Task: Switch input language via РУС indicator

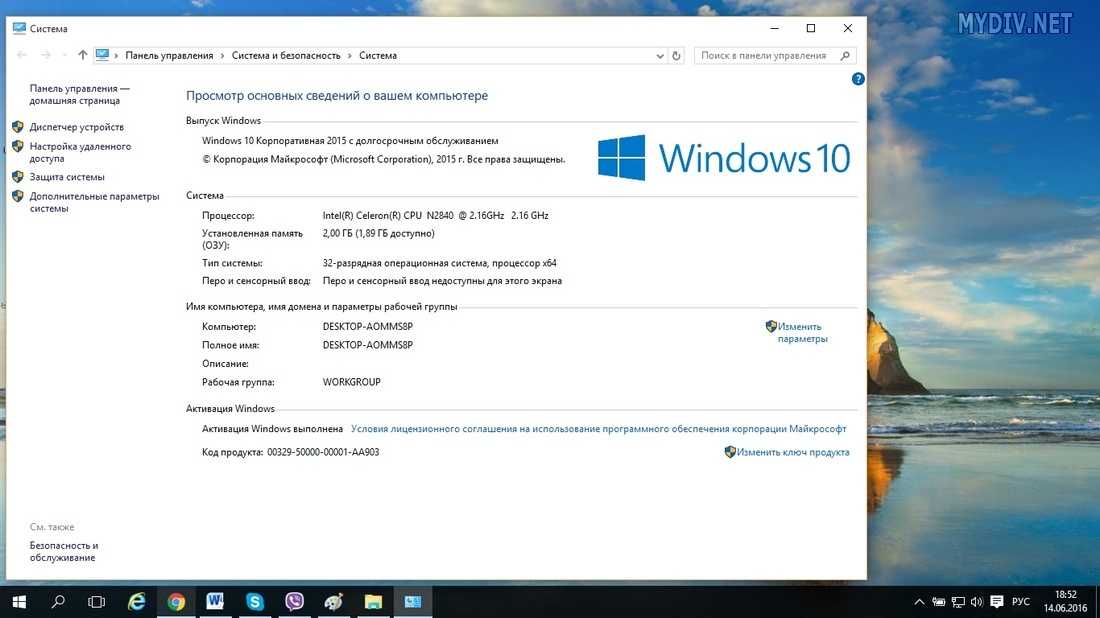Action: [x=1021, y=602]
